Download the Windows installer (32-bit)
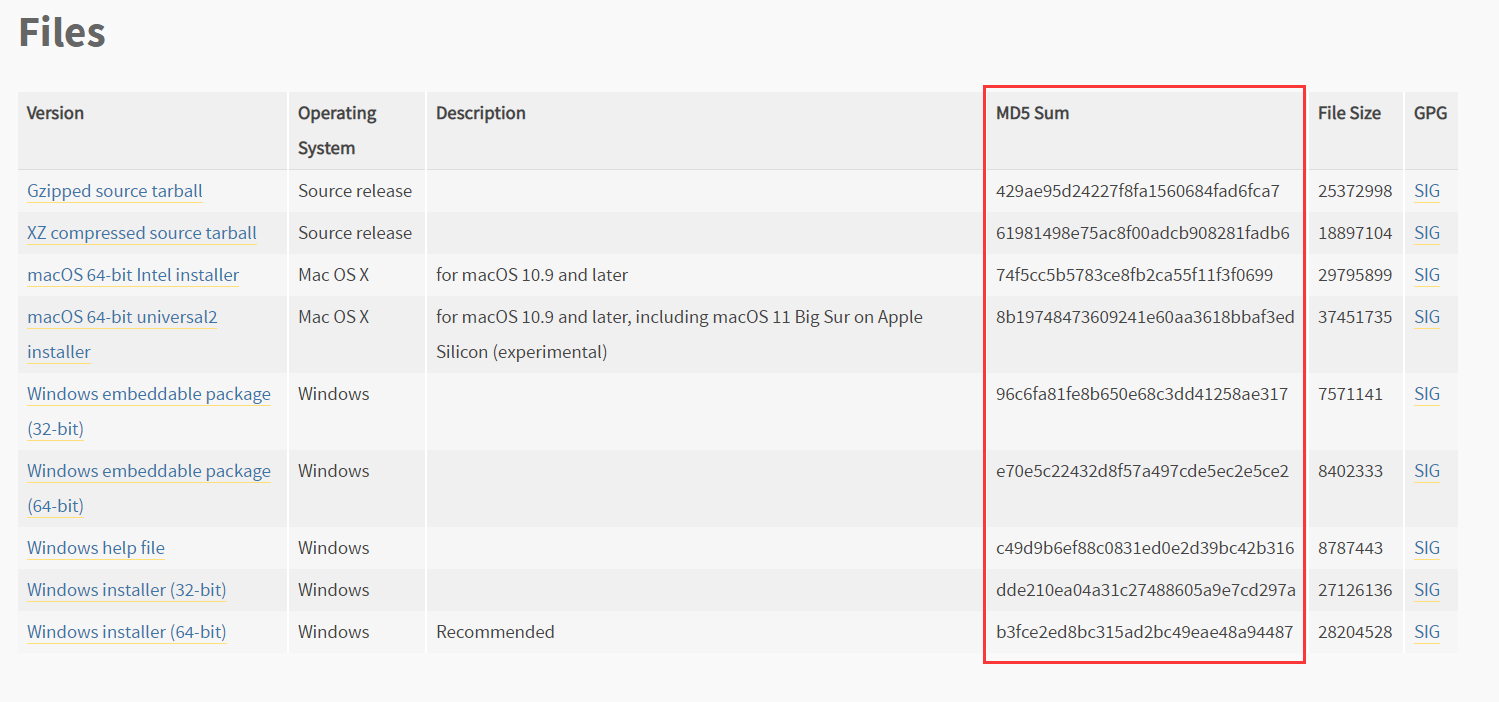 pyautogui.click(x=127, y=590)
